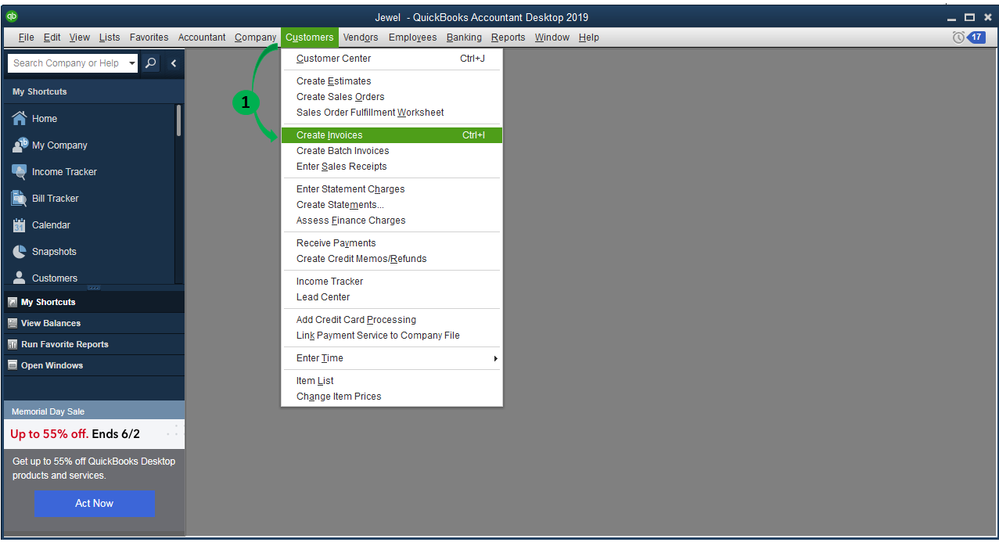Close the open Customers menu

309,38
